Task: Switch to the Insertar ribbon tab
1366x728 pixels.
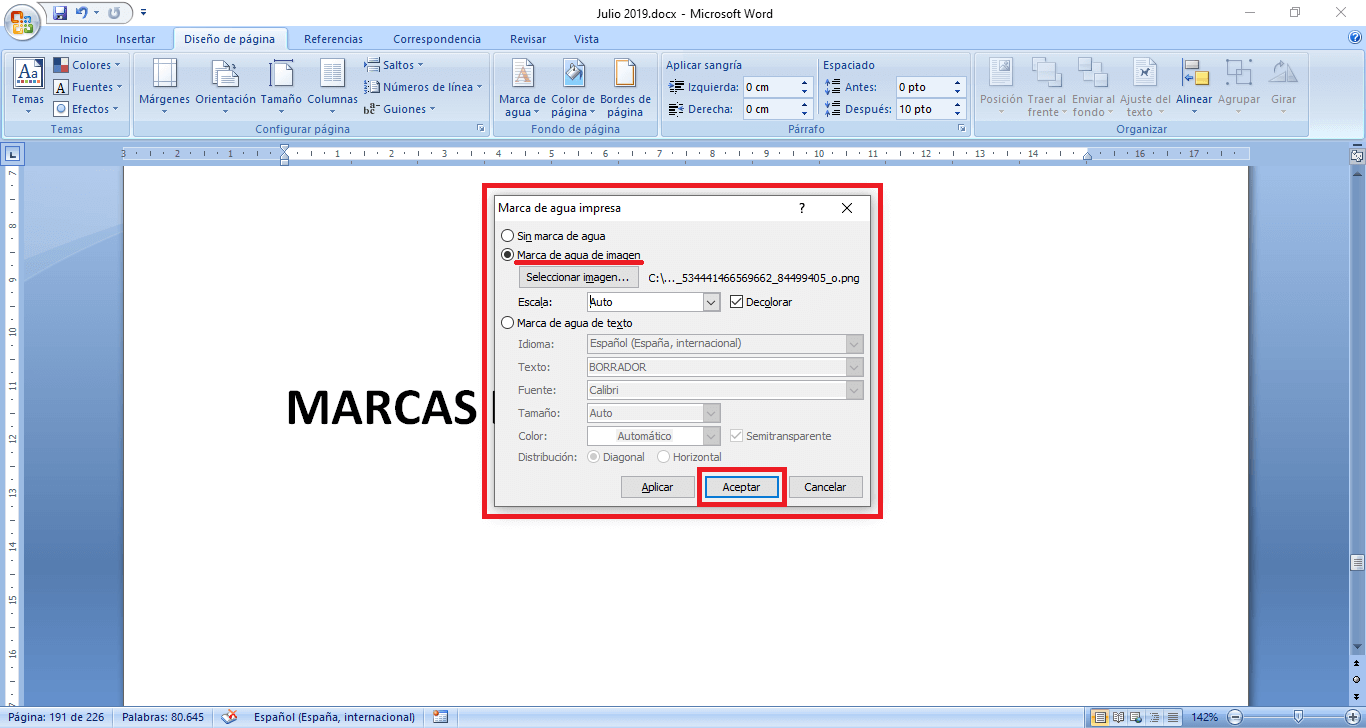Action: click(135, 39)
